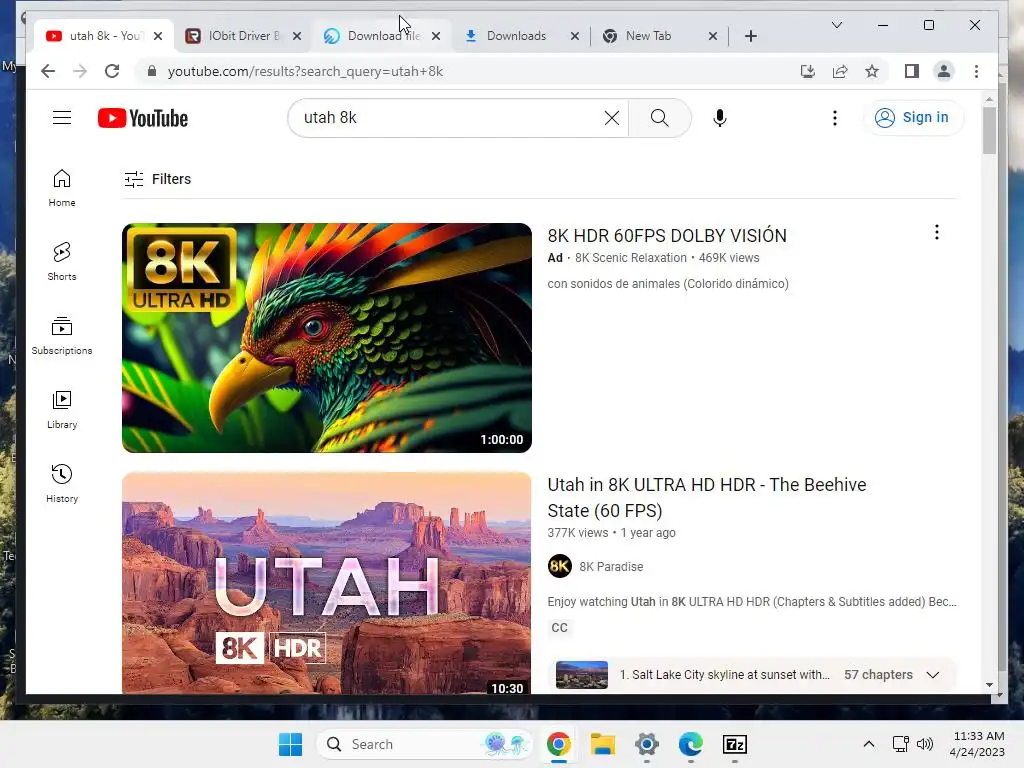Open the Filters options
This screenshot has height=768, width=1024.
pos(157,179)
